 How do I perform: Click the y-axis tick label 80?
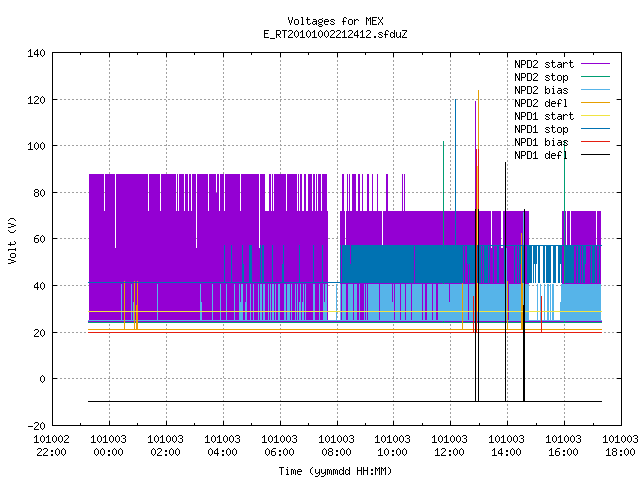coord(39,193)
